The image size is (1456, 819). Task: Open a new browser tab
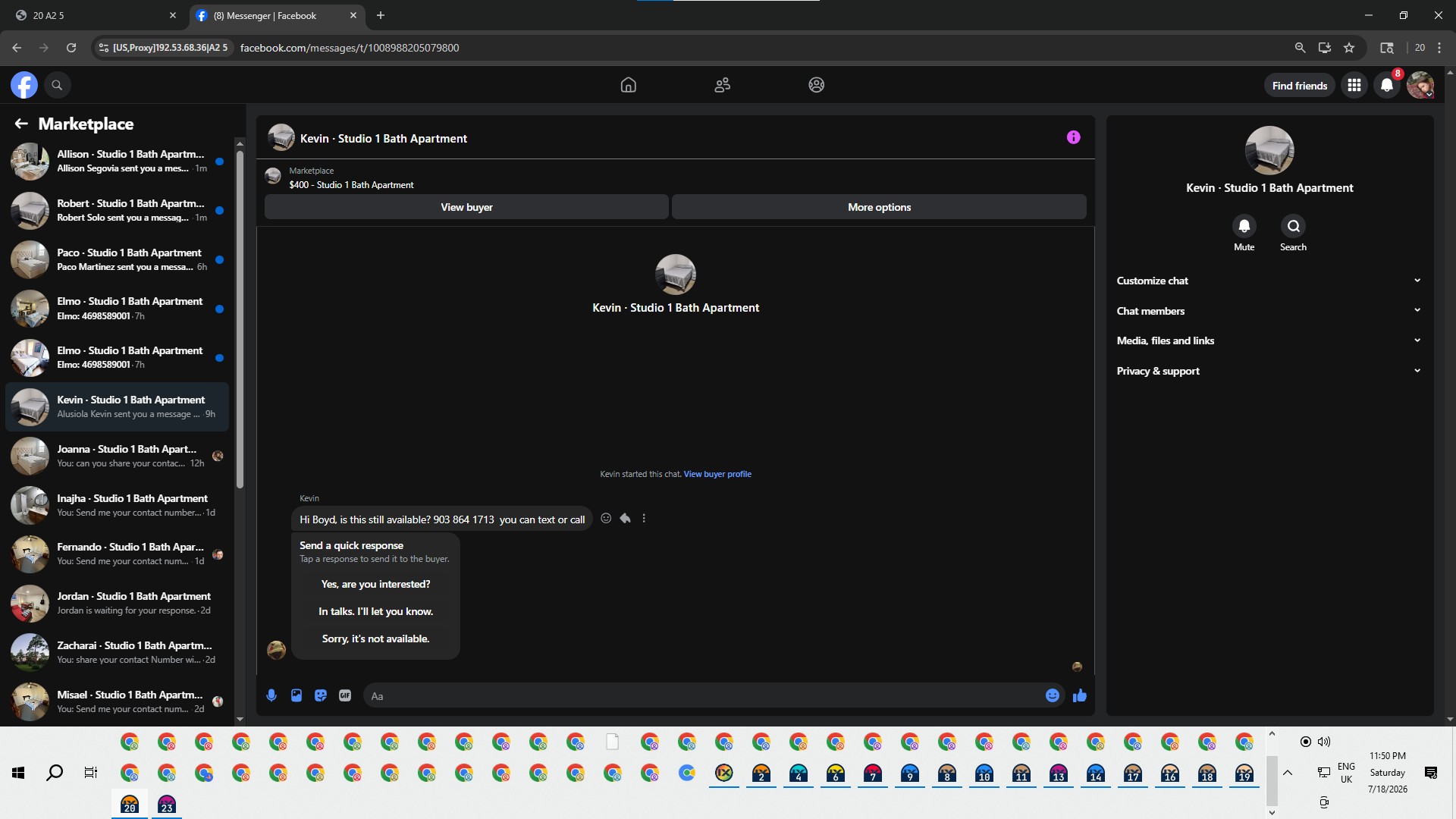[x=381, y=15]
